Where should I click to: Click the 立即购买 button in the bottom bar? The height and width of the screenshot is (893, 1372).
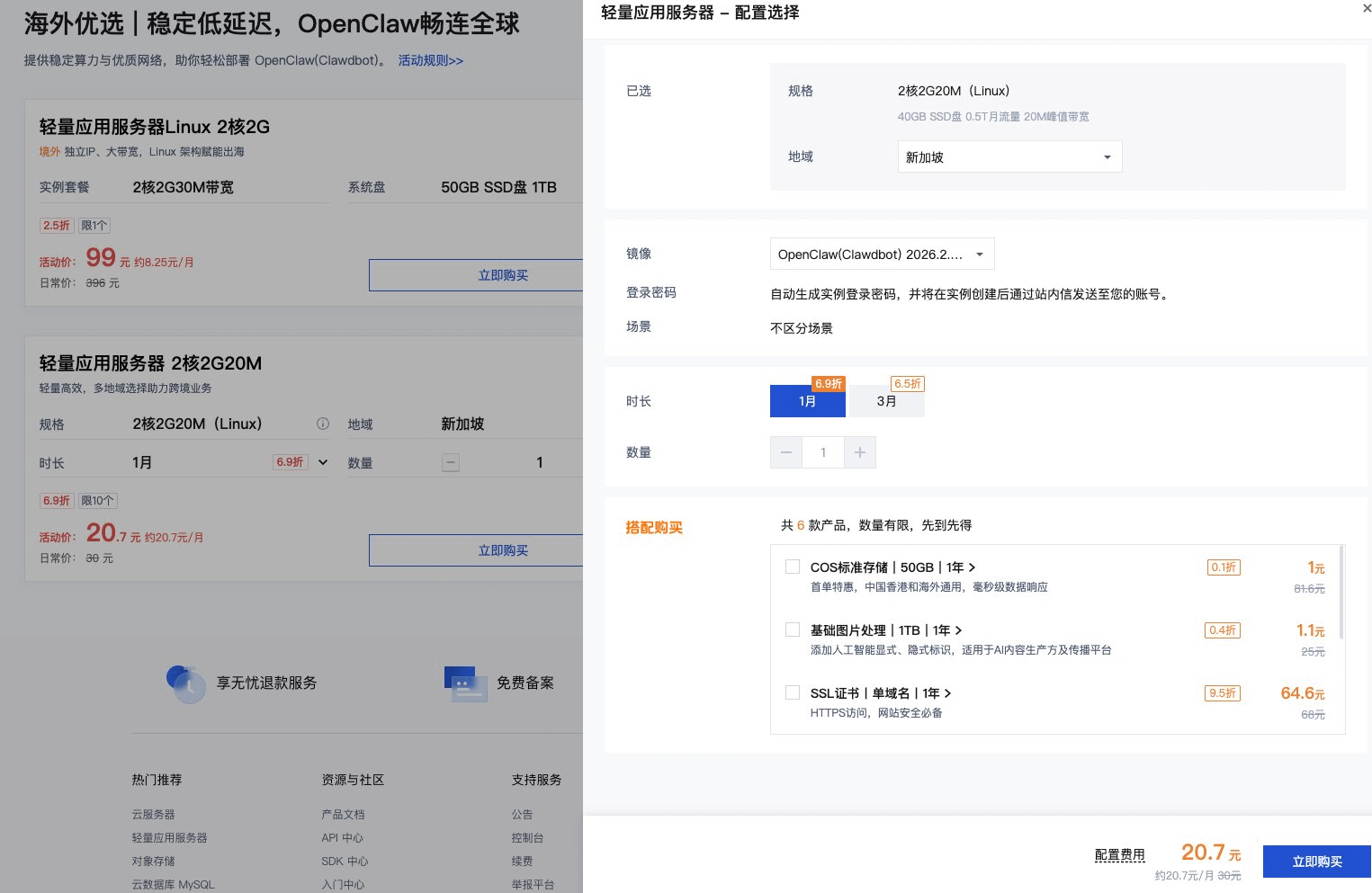click(x=1317, y=862)
